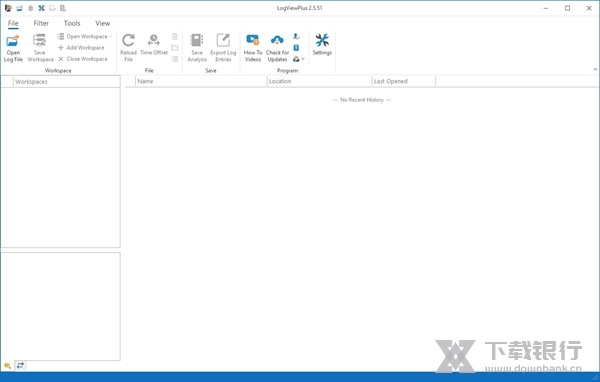Click the search icon at bottom left

(x=7, y=366)
